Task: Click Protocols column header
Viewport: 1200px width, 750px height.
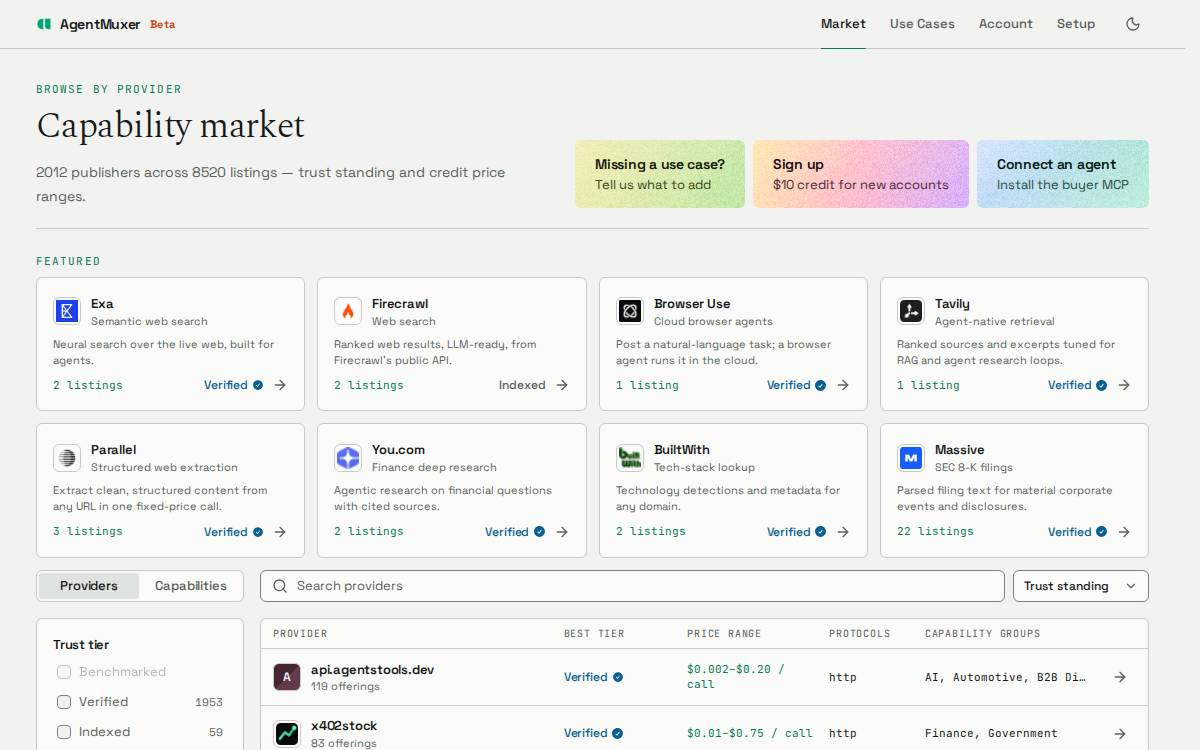Action: tap(859, 633)
